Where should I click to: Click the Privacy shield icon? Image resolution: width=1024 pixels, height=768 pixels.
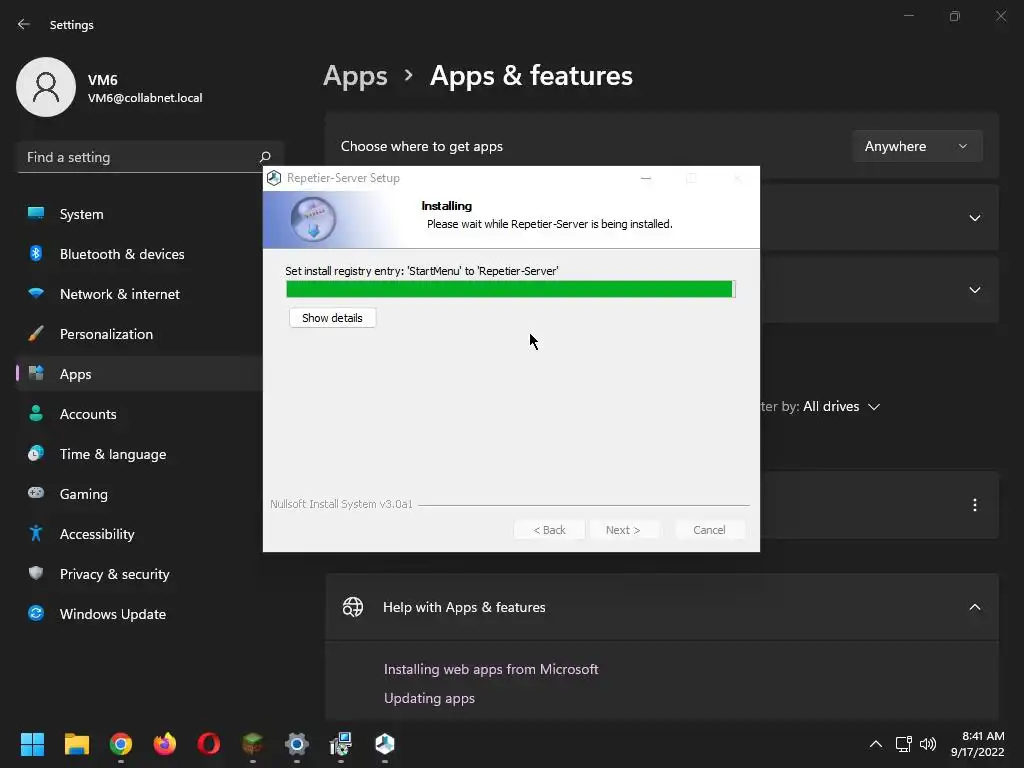[36, 573]
